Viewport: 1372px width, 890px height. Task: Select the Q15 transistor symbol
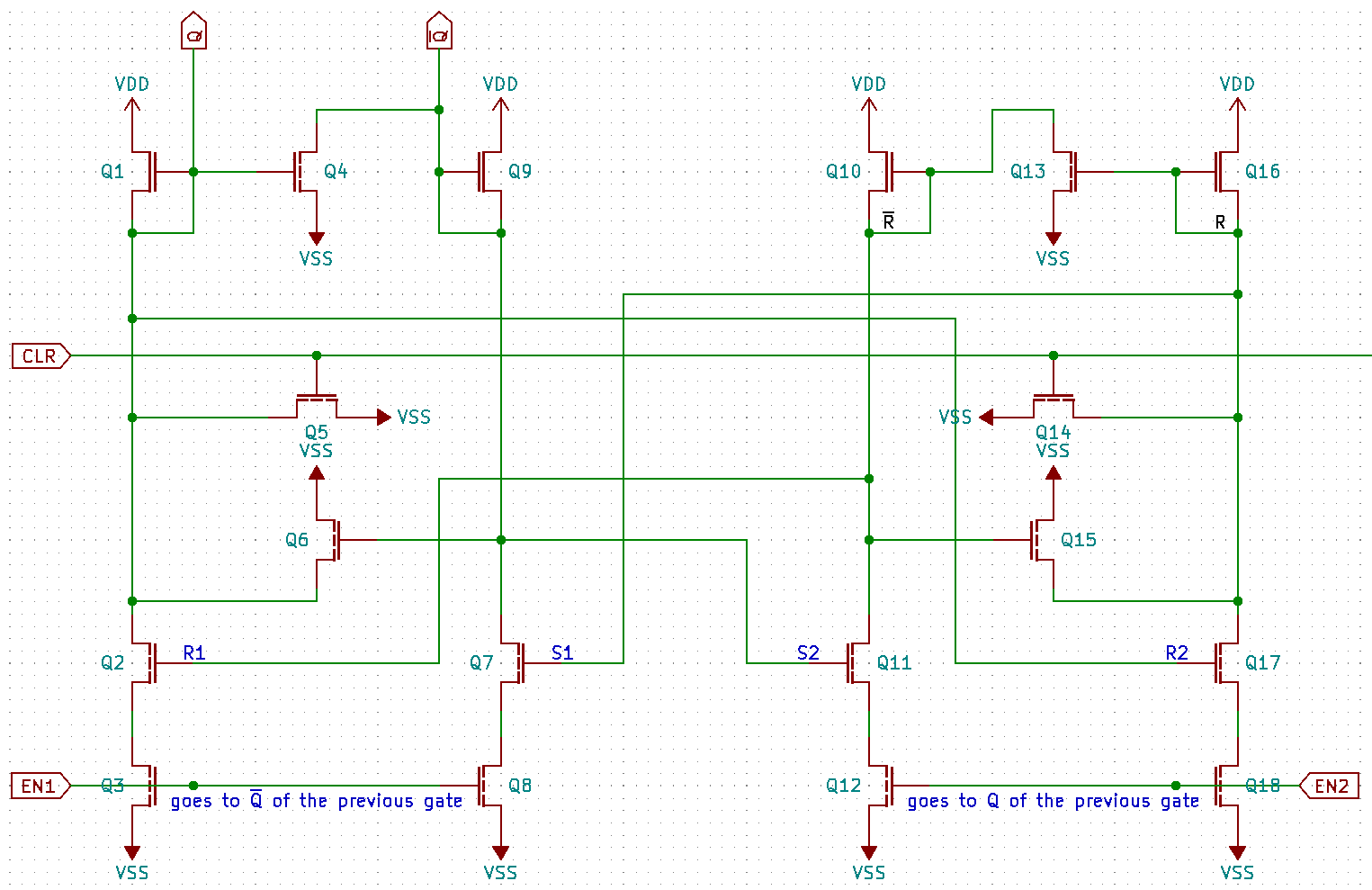pos(1042,540)
